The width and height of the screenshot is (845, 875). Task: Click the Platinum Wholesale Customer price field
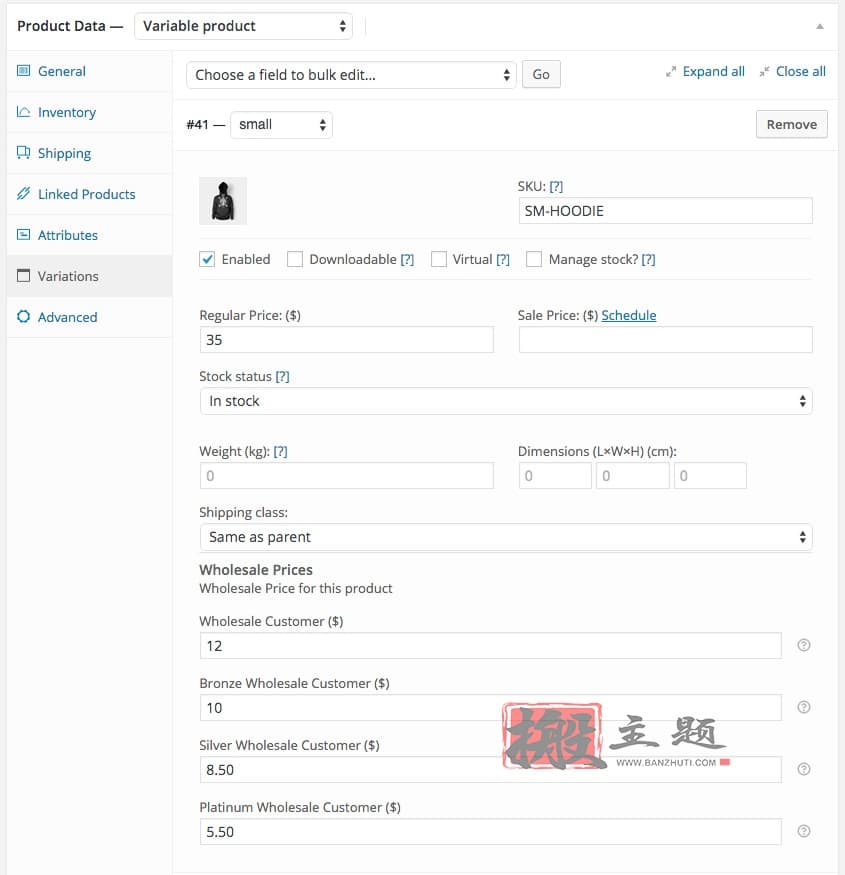click(x=491, y=831)
